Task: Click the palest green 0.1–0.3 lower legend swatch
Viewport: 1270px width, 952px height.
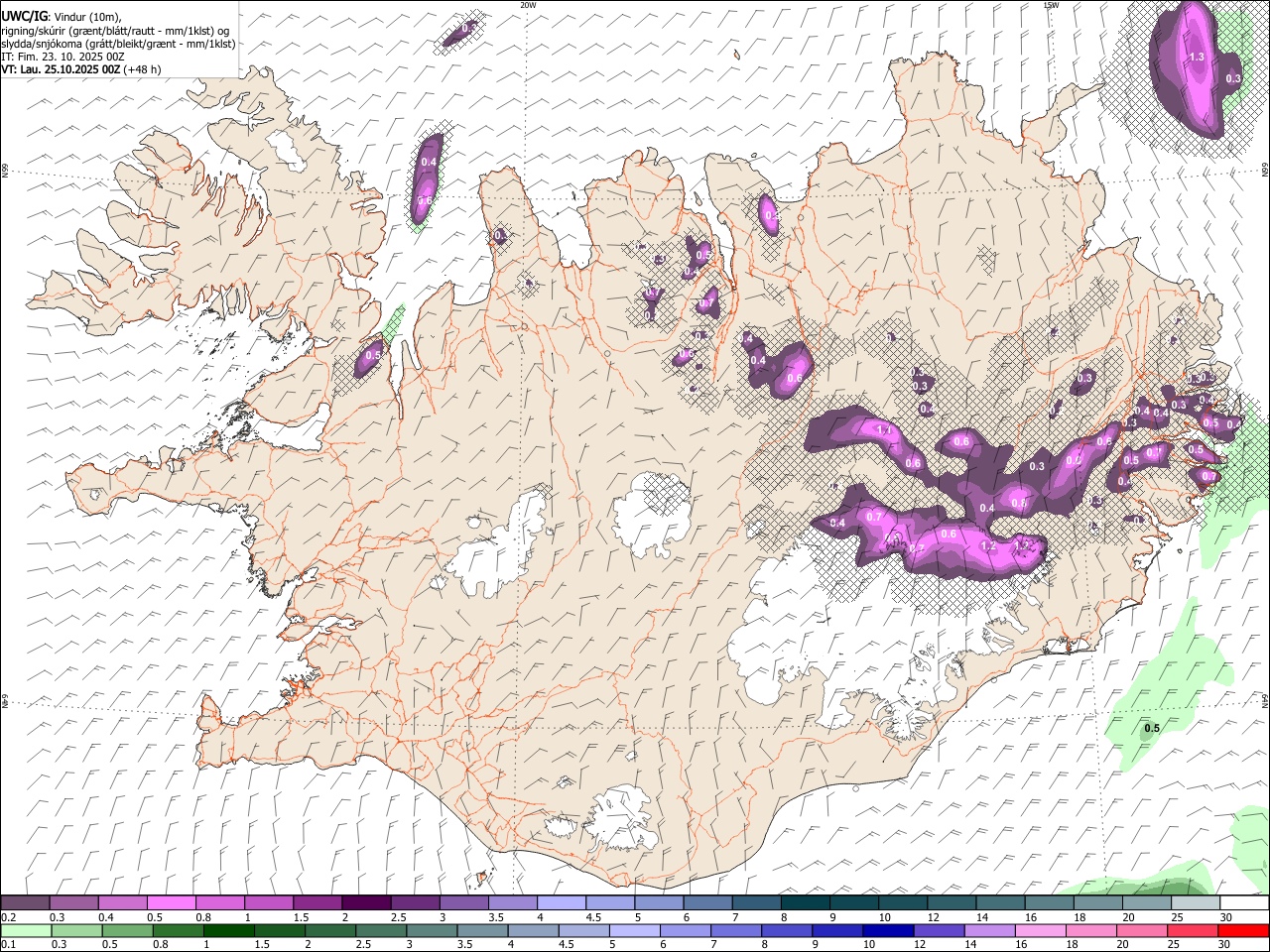Action: tap(27, 931)
